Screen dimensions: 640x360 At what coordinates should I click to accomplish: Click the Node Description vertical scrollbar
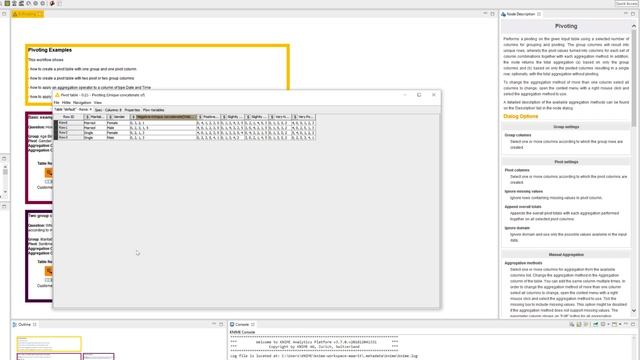(633, 77)
